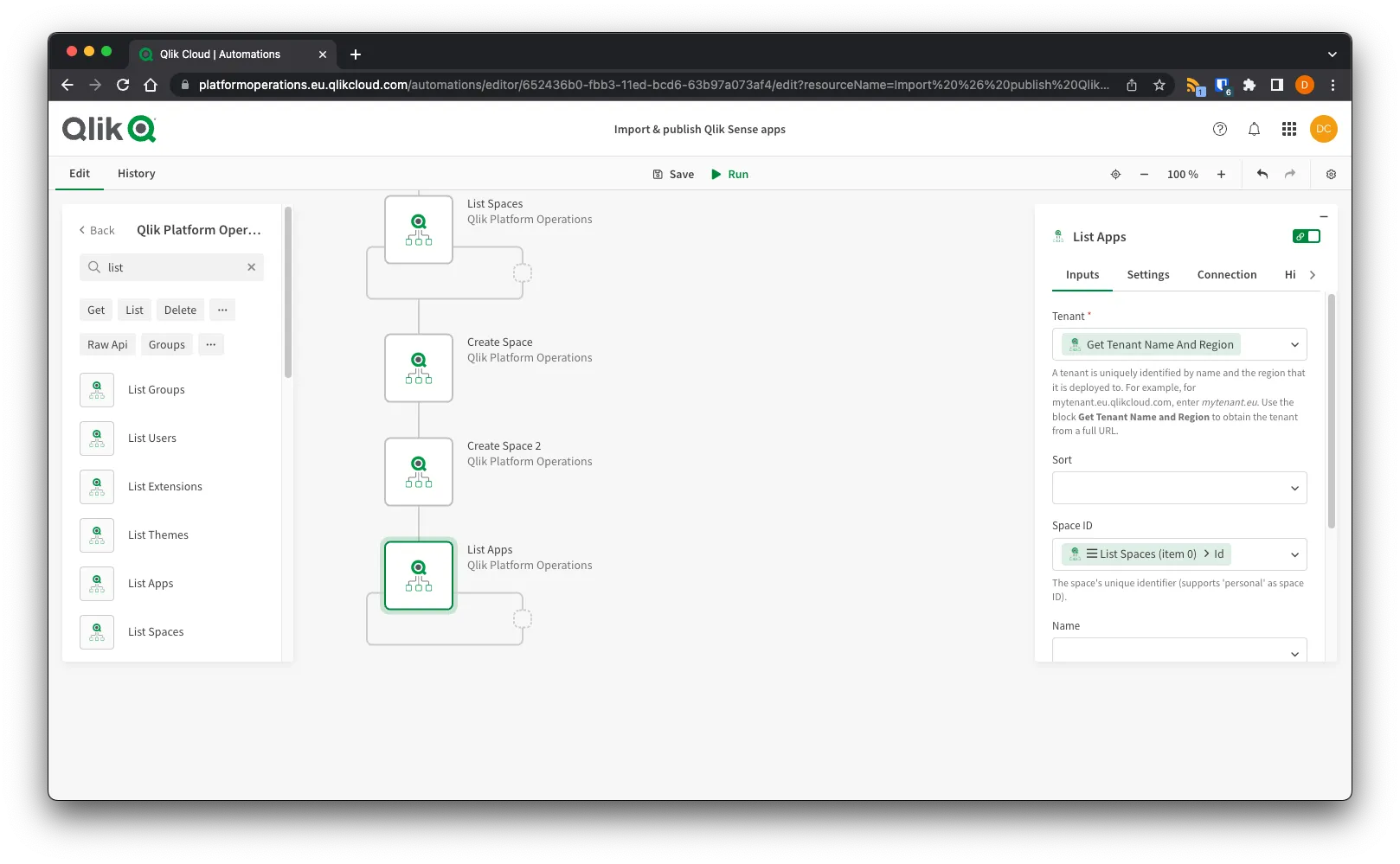Open the notifications bell
1400x864 pixels.
pos(1254,129)
